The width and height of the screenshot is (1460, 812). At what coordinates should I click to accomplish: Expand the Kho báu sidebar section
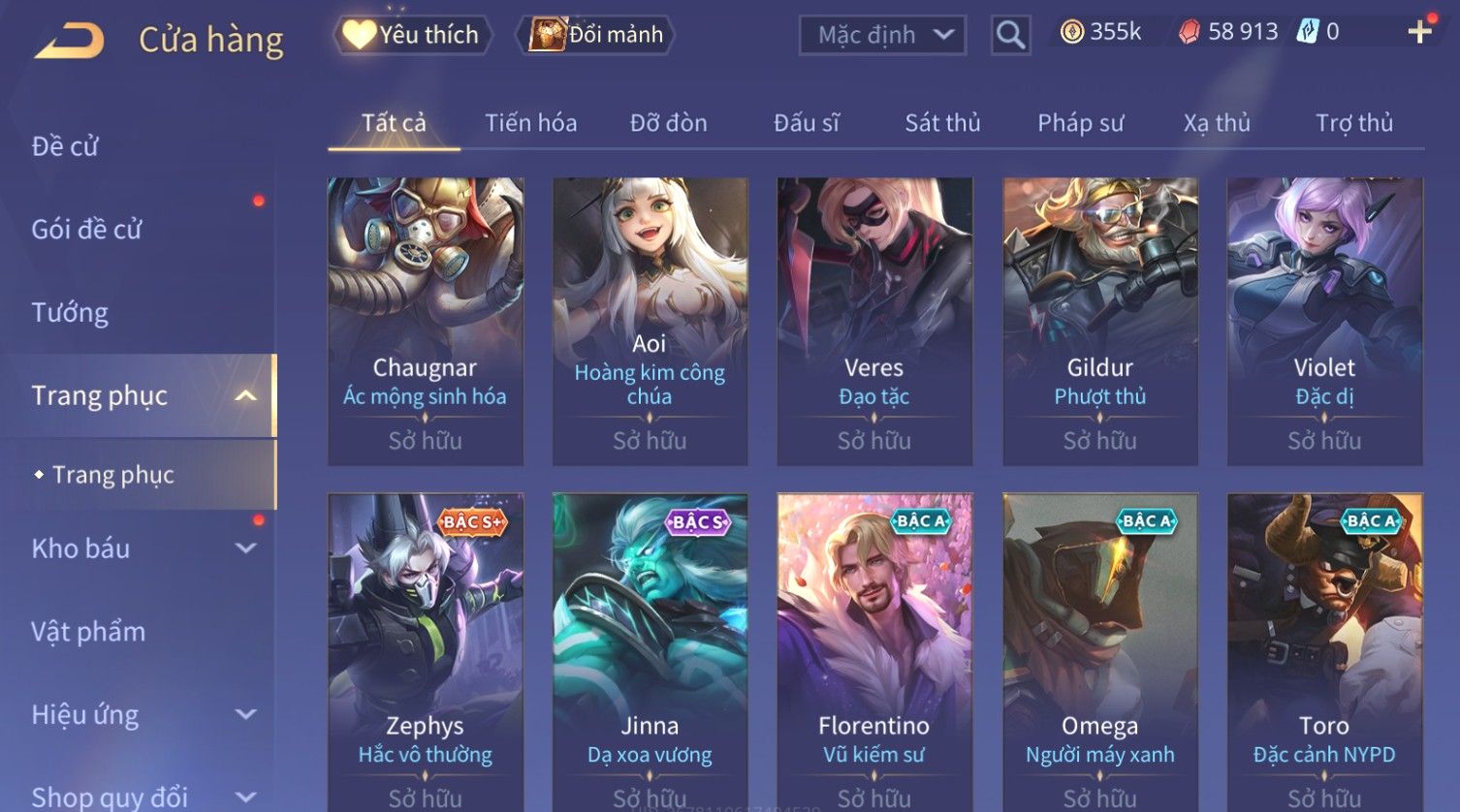(x=245, y=548)
